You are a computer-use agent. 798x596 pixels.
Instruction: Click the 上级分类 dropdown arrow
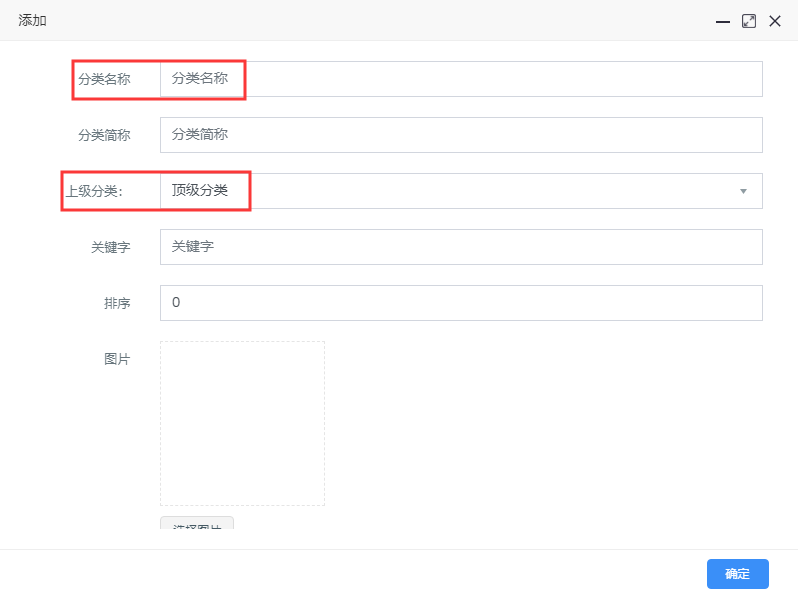click(743, 191)
